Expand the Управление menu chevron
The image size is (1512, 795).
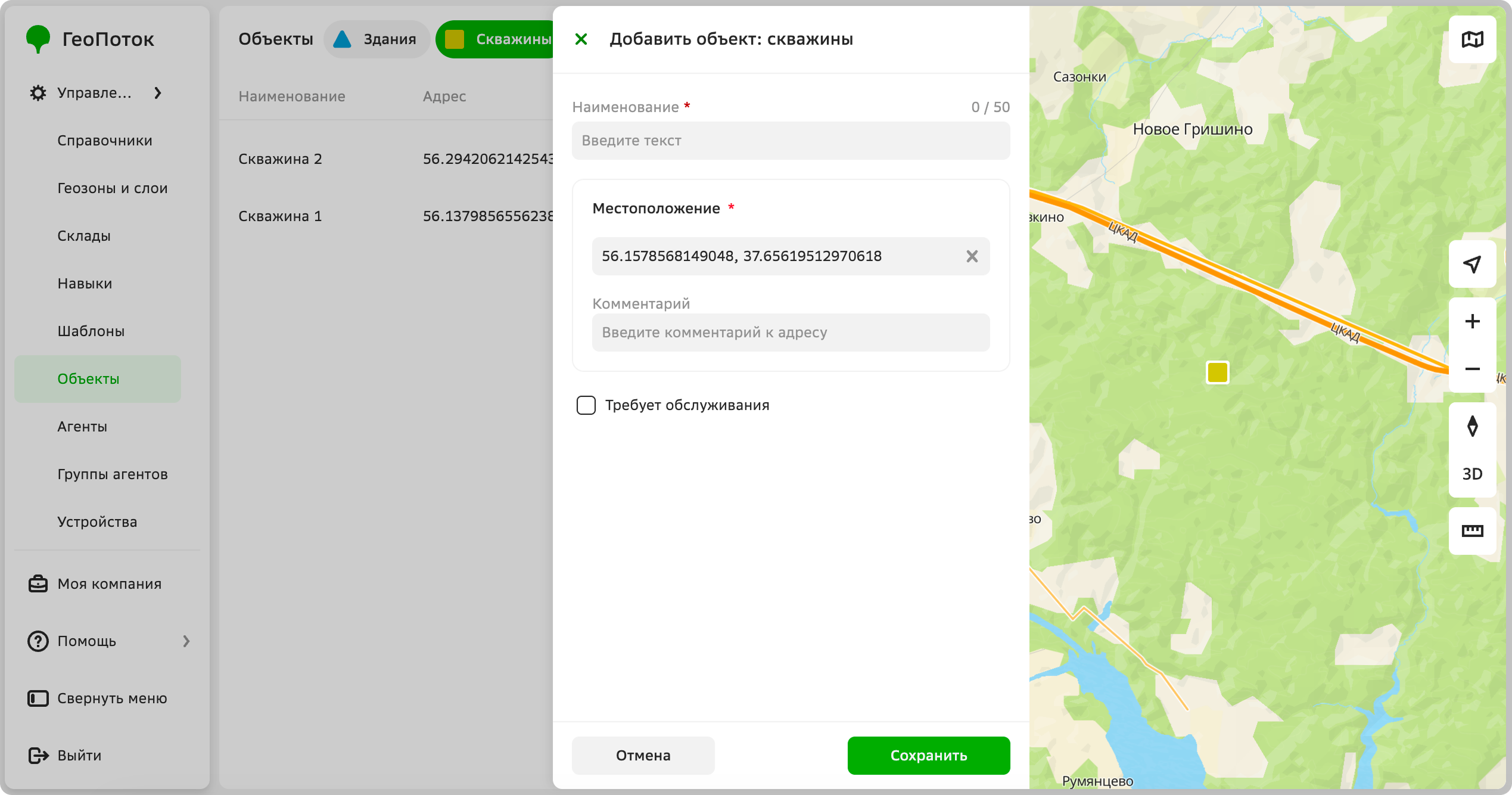point(158,93)
